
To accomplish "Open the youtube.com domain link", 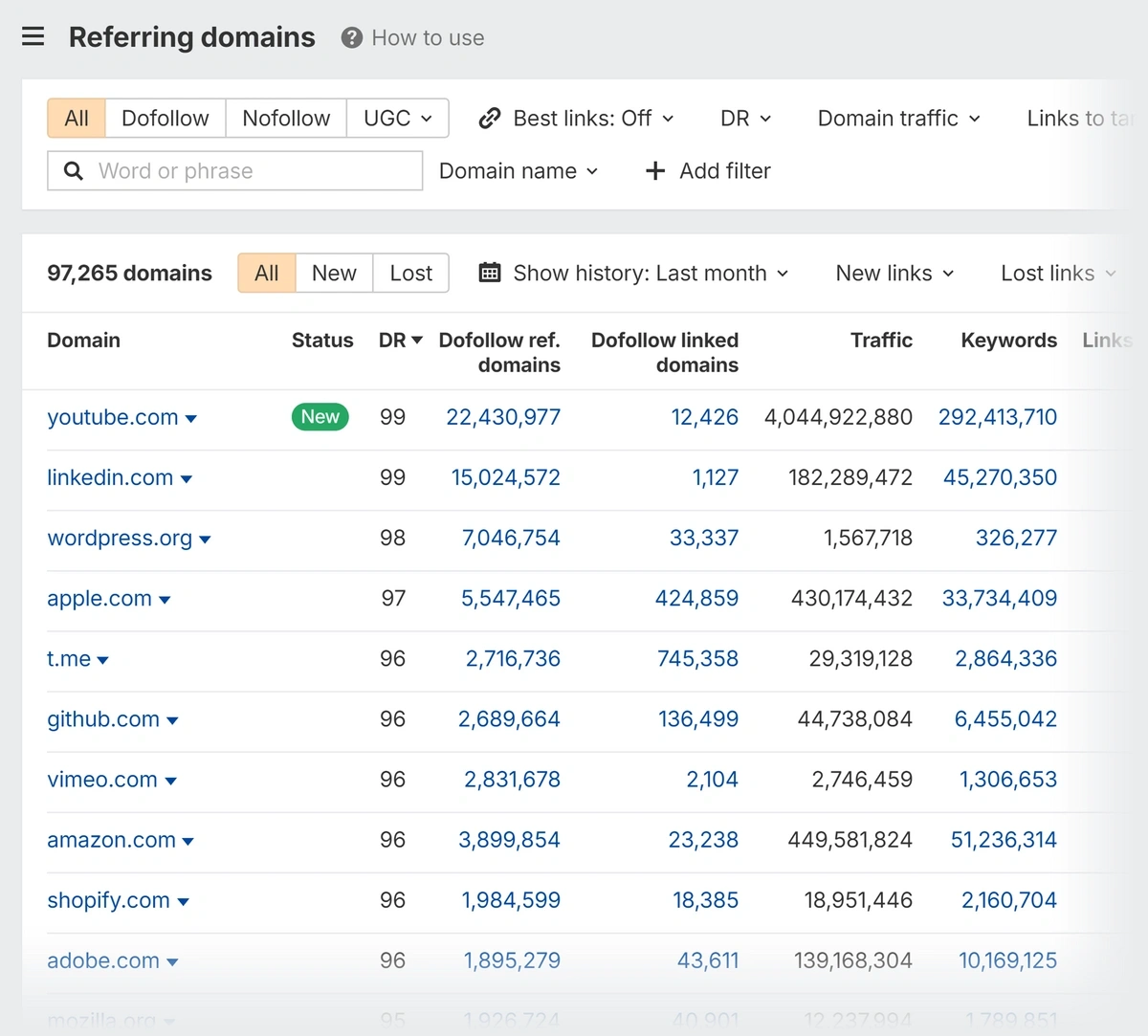I will click(113, 417).
